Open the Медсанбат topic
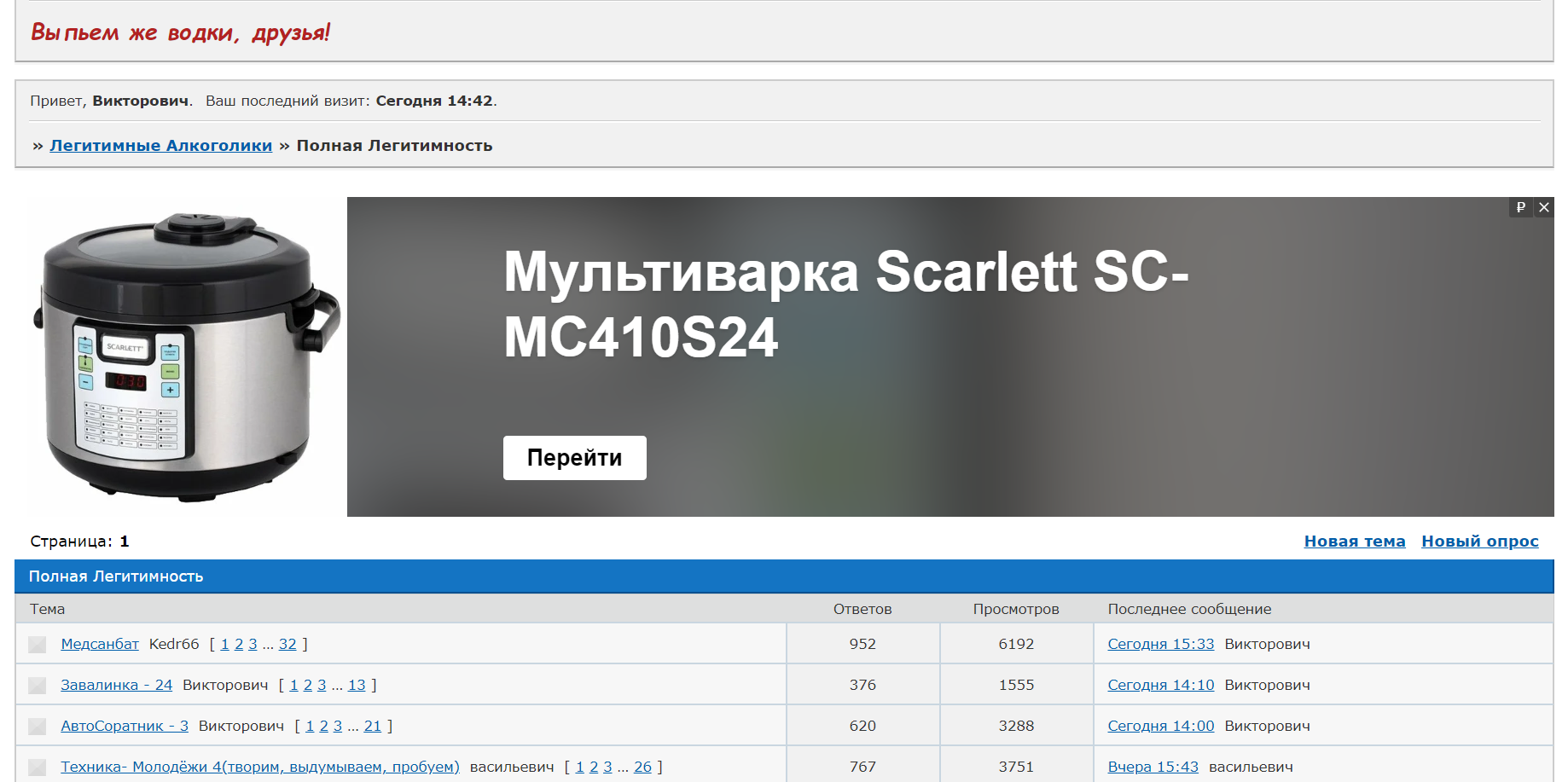This screenshot has height=782, width=1568. (100, 644)
